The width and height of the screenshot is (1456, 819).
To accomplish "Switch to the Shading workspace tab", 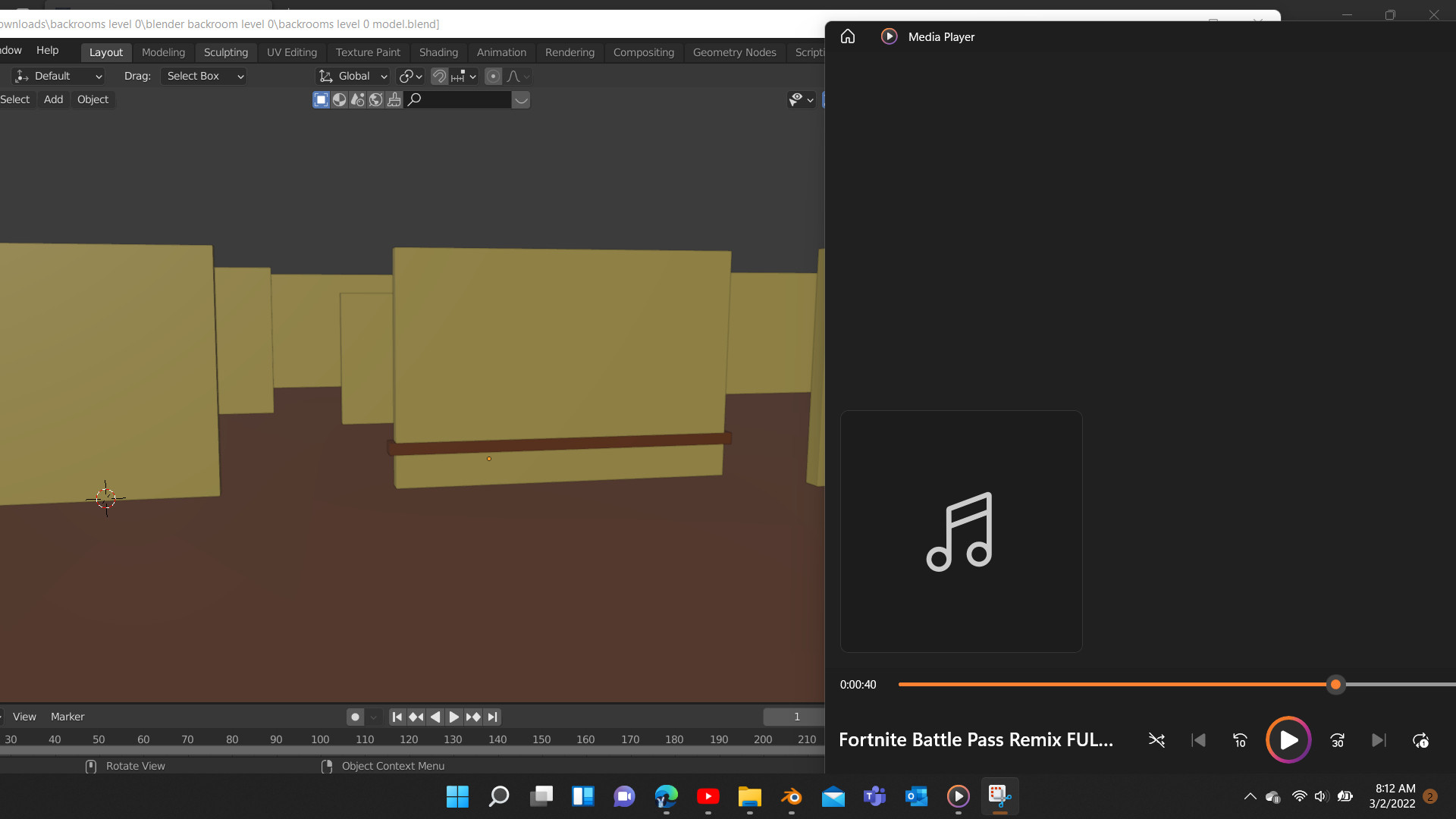I will click(438, 52).
